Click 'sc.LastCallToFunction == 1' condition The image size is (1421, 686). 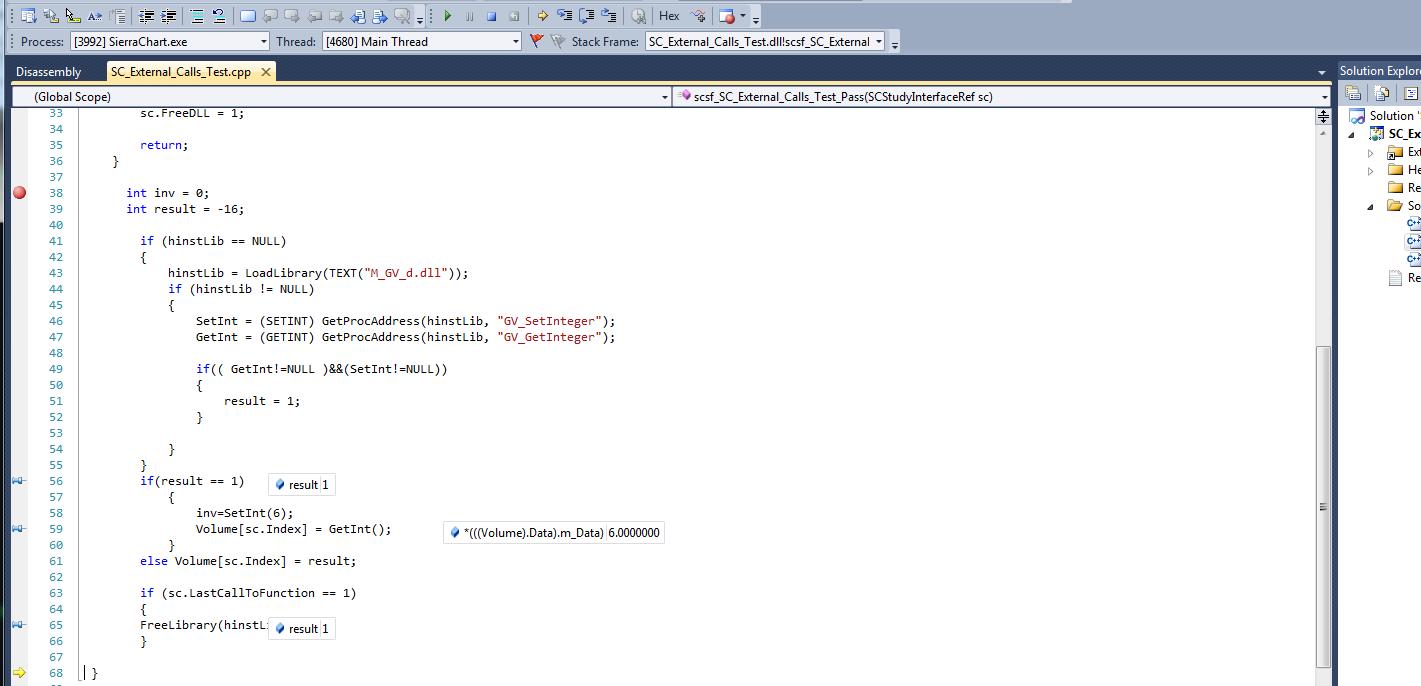(258, 593)
